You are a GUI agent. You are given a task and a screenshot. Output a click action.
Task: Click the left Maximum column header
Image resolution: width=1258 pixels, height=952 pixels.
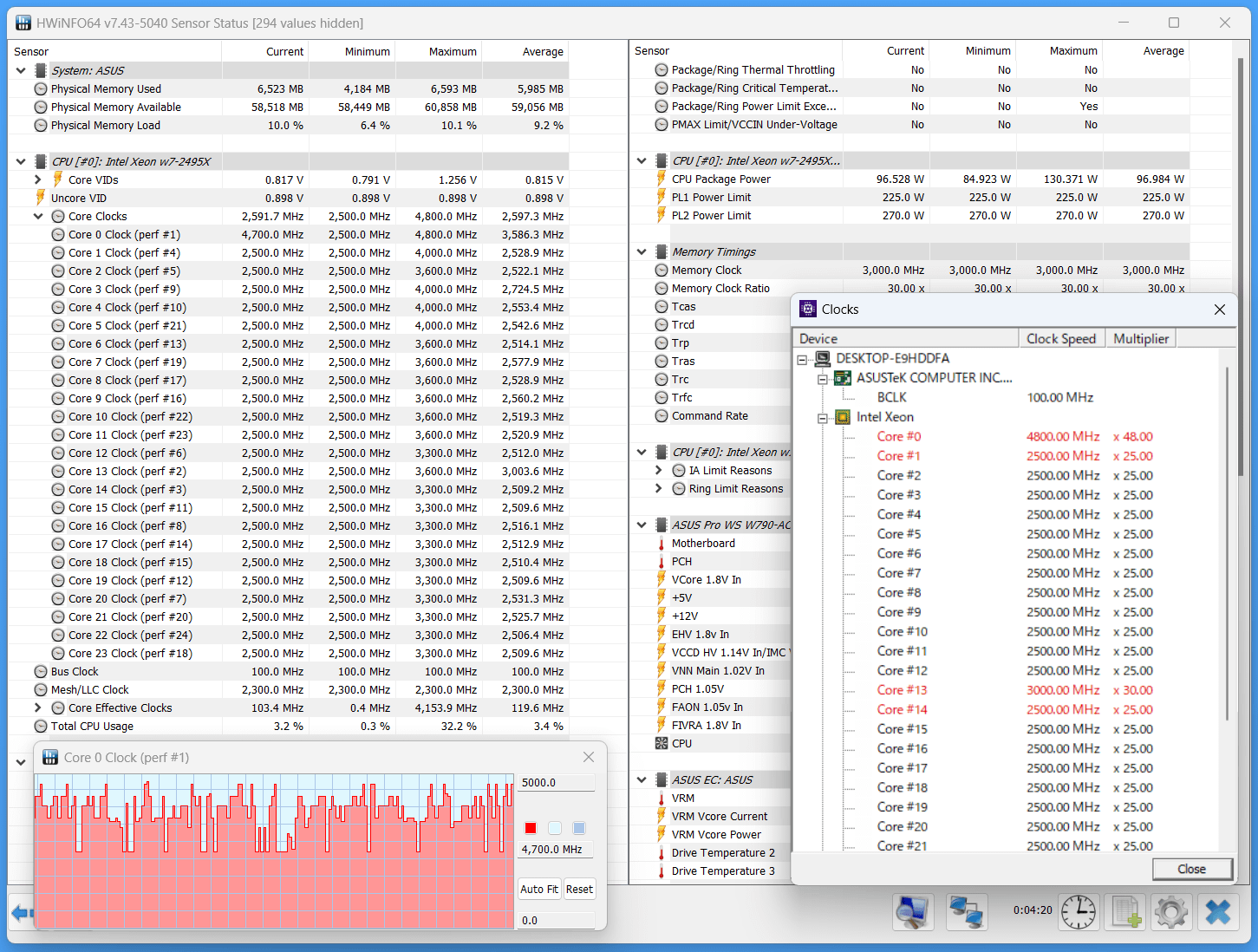click(439, 51)
